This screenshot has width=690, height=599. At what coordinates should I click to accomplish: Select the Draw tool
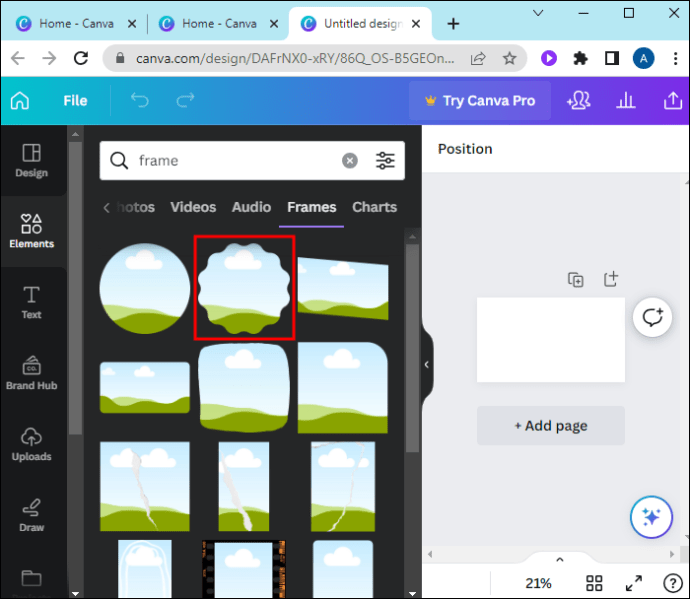(x=32, y=515)
